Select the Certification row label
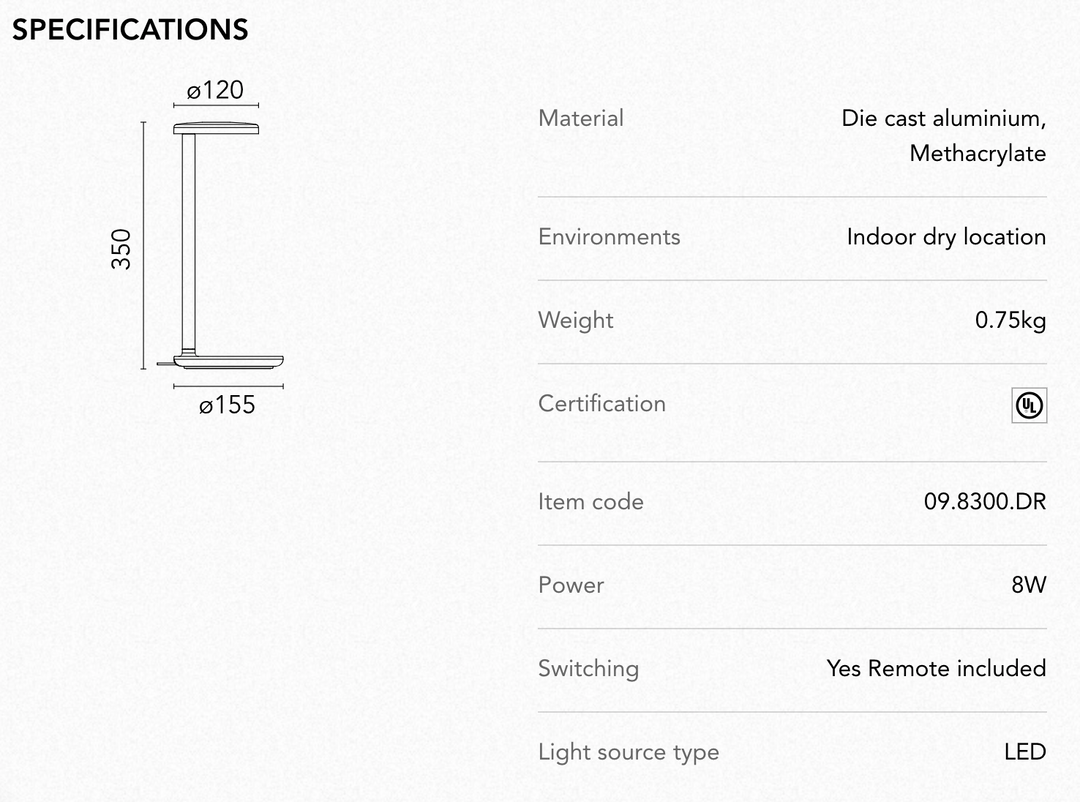Screen dimensions: 1080x802 601,403
